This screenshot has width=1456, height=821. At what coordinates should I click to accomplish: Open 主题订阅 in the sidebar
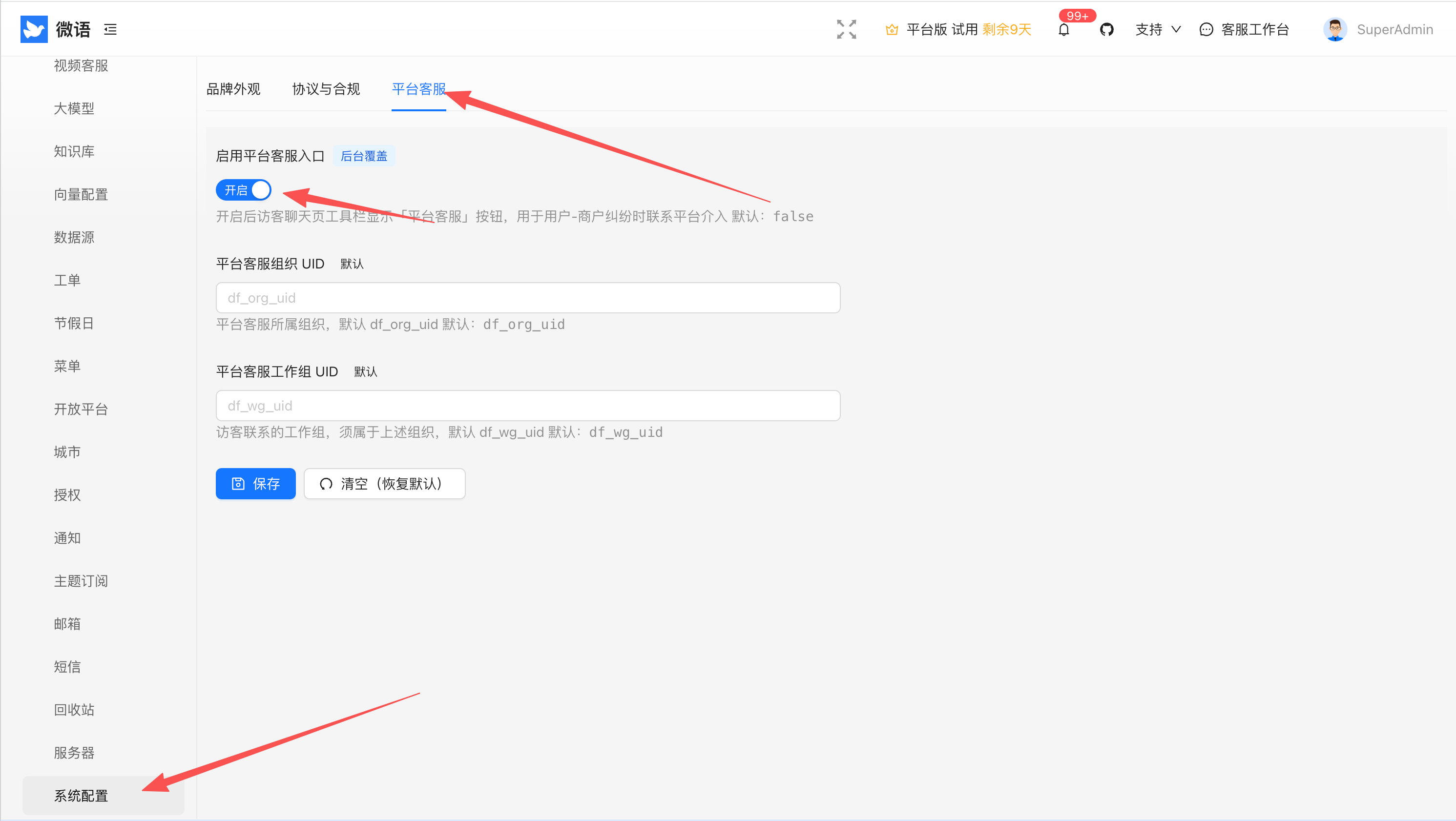point(81,581)
